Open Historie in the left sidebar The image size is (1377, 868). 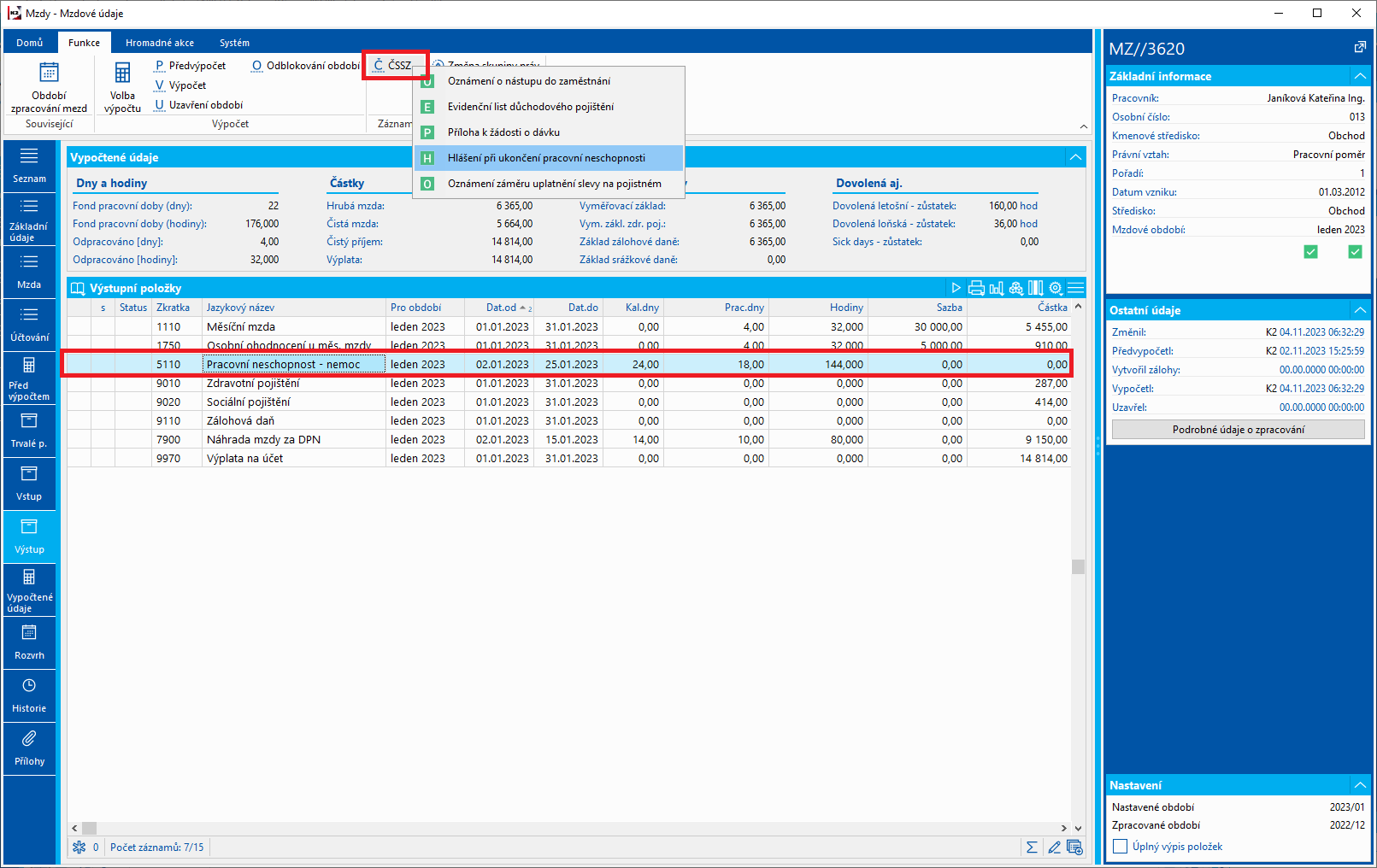pos(29,695)
